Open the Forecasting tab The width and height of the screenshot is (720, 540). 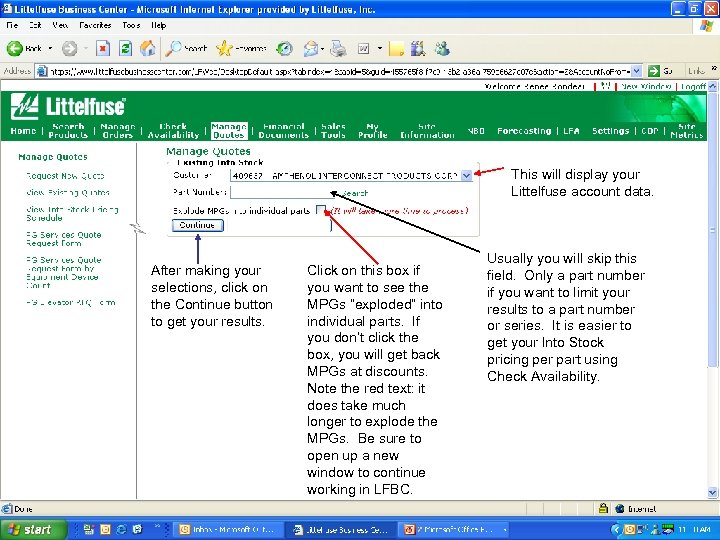click(x=524, y=131)
